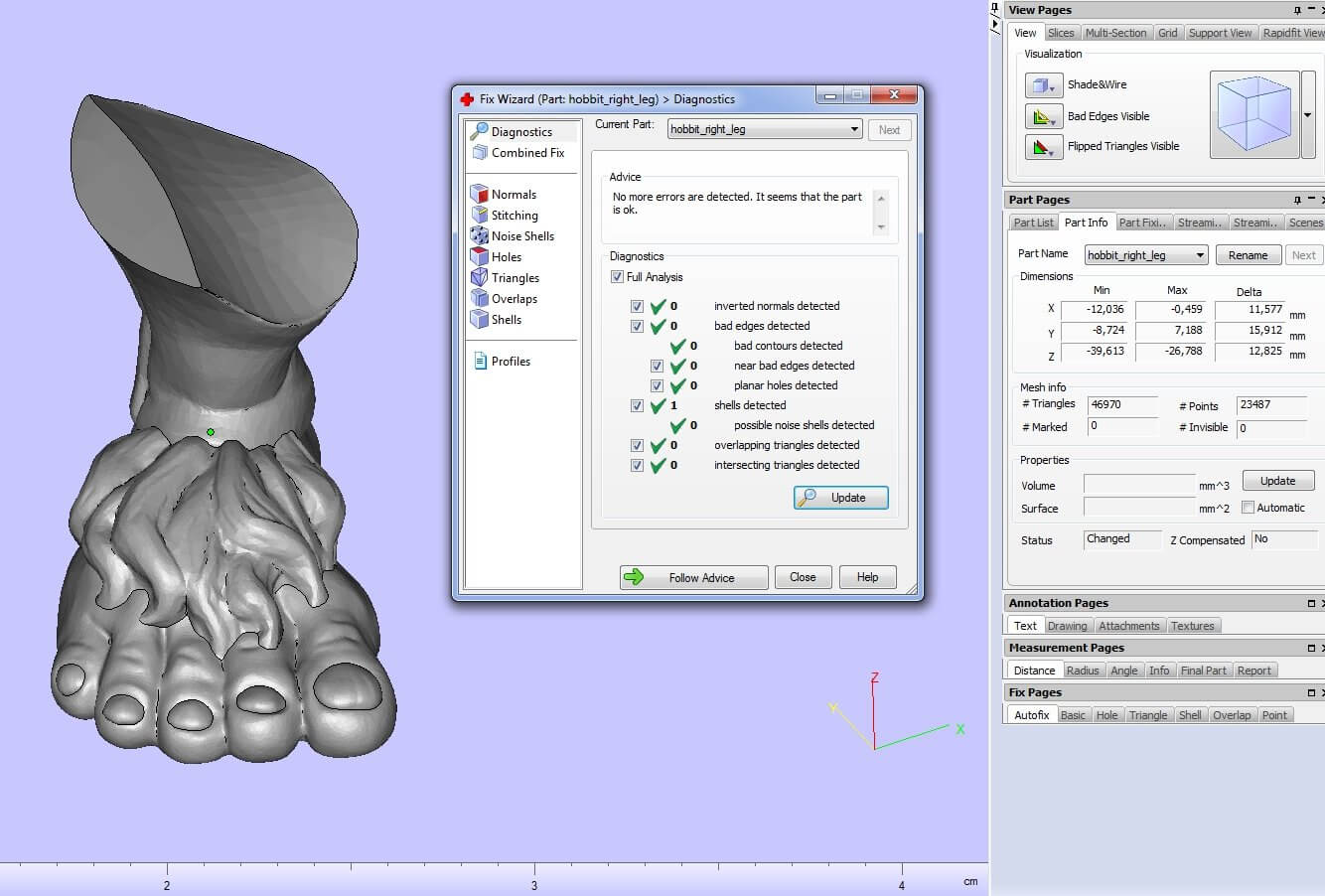Viewport: 1325px width, 896px height.
Task: Uncheck the Full Analysis checkbox
Action: pyautogui.click(x=617, y=277)
